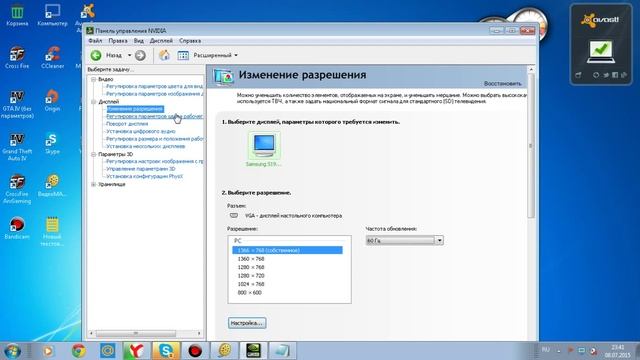This screenshot has height=360, width=640.
Task: Click the Windows Start orb
Action: pyautogui.click(x=12, y=351)
